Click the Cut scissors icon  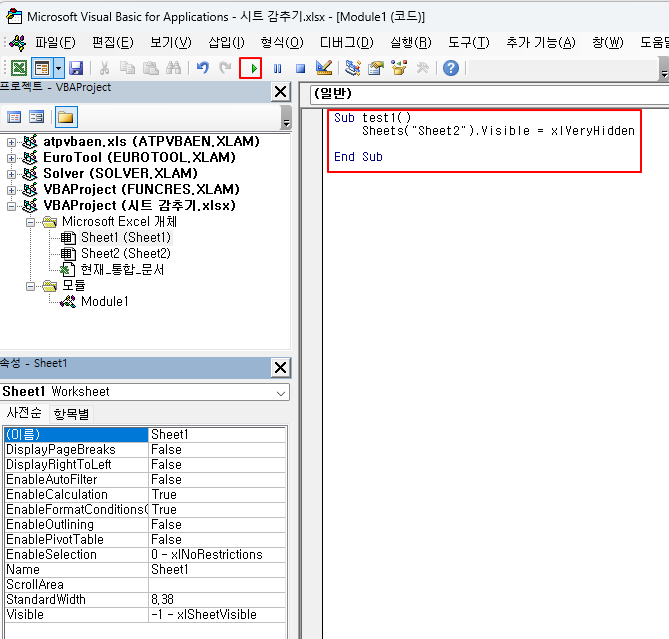click(x=104, y=68)
